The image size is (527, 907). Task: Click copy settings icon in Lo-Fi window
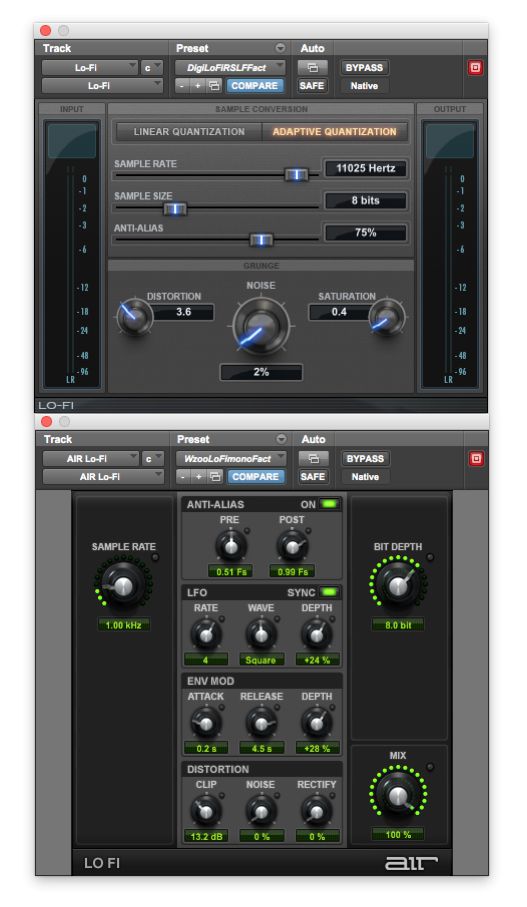point(213,86)
